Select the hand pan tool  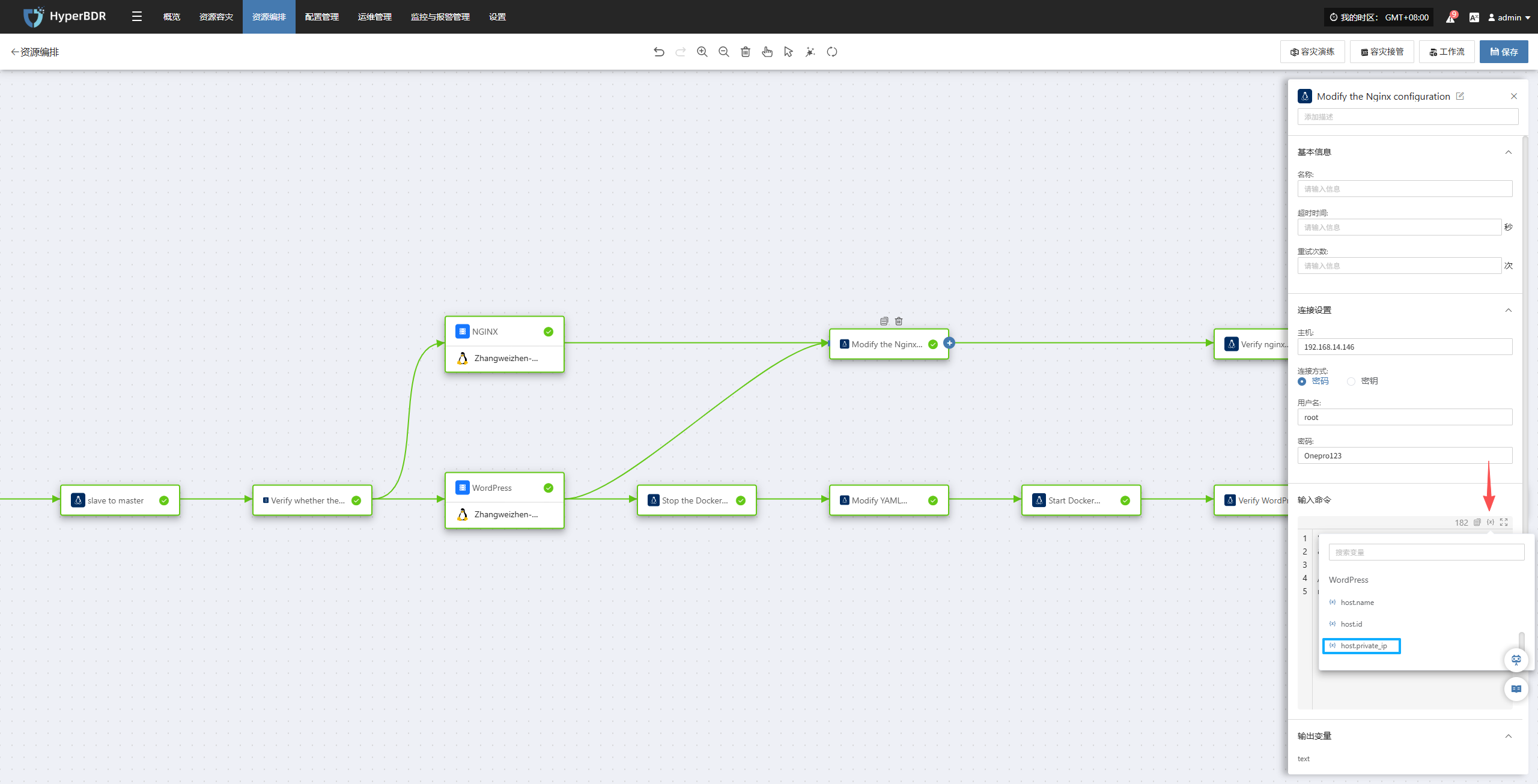coord(767,52)
